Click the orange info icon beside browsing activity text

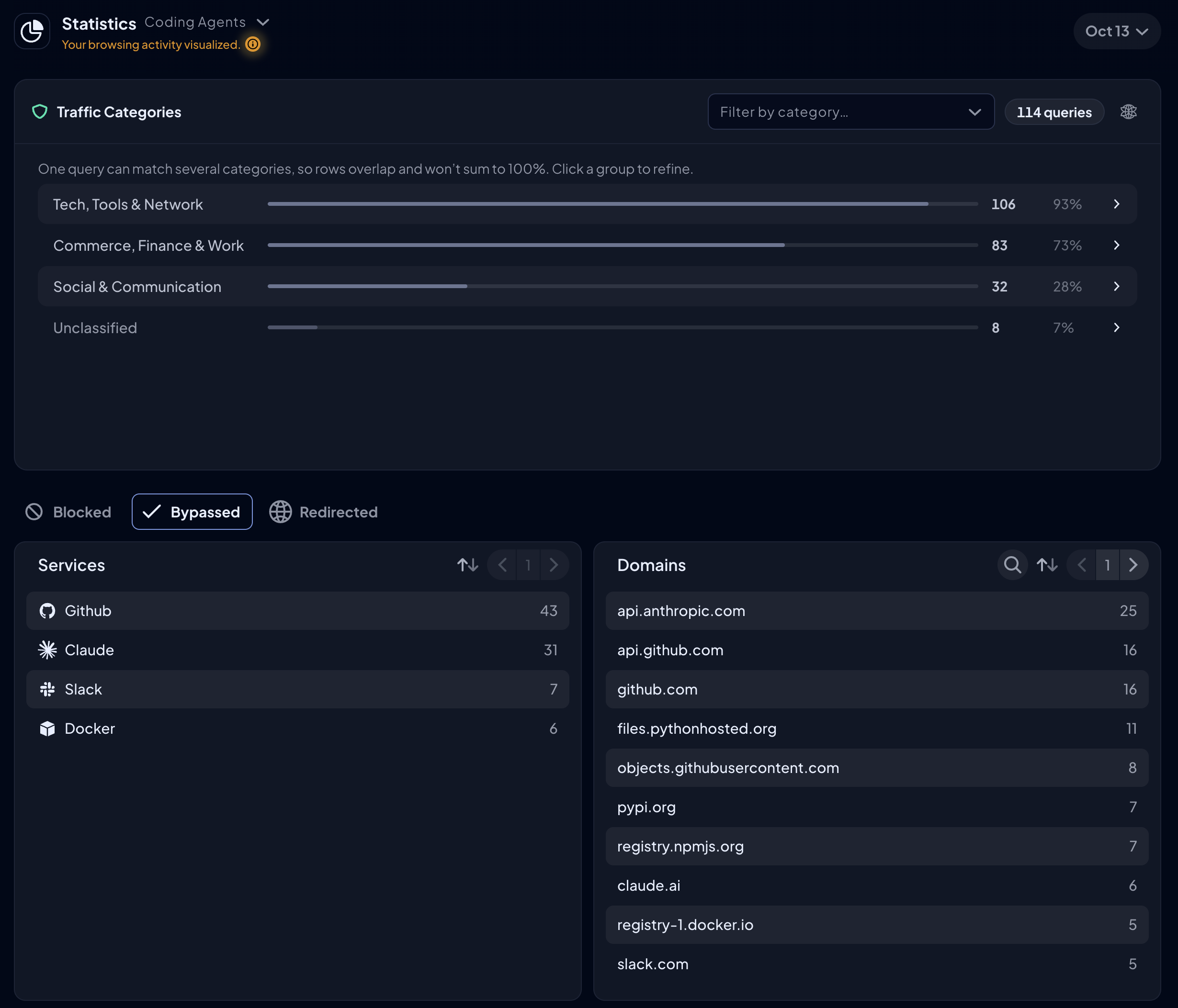pyautogui.click(x=253, y=45)
